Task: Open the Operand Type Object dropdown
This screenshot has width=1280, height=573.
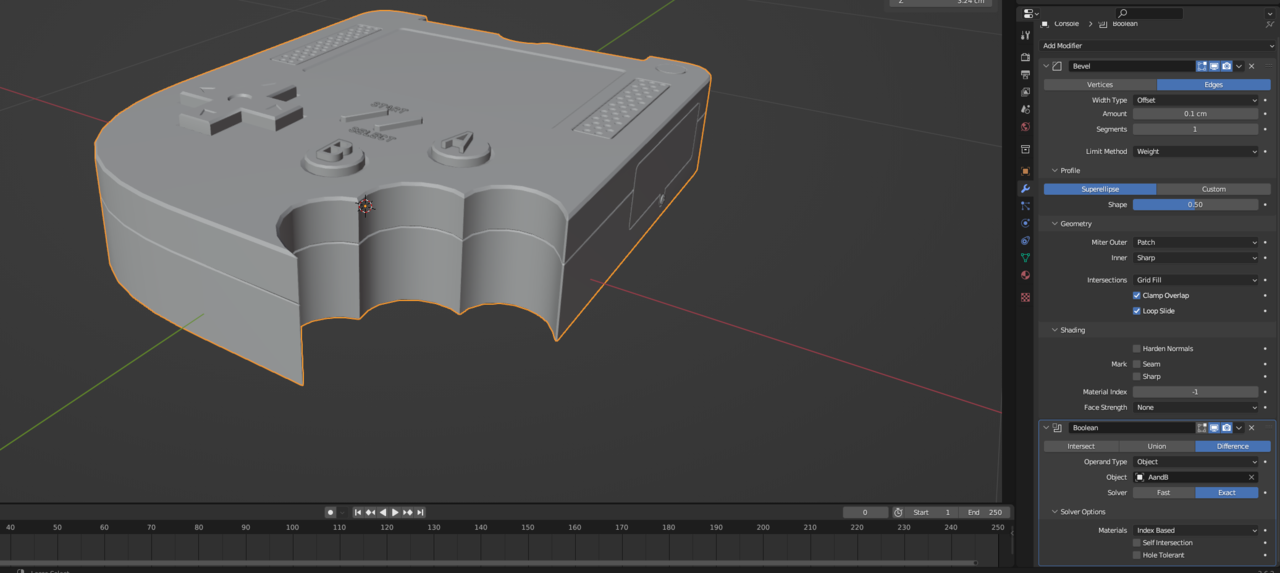Action: point(1196,462)
